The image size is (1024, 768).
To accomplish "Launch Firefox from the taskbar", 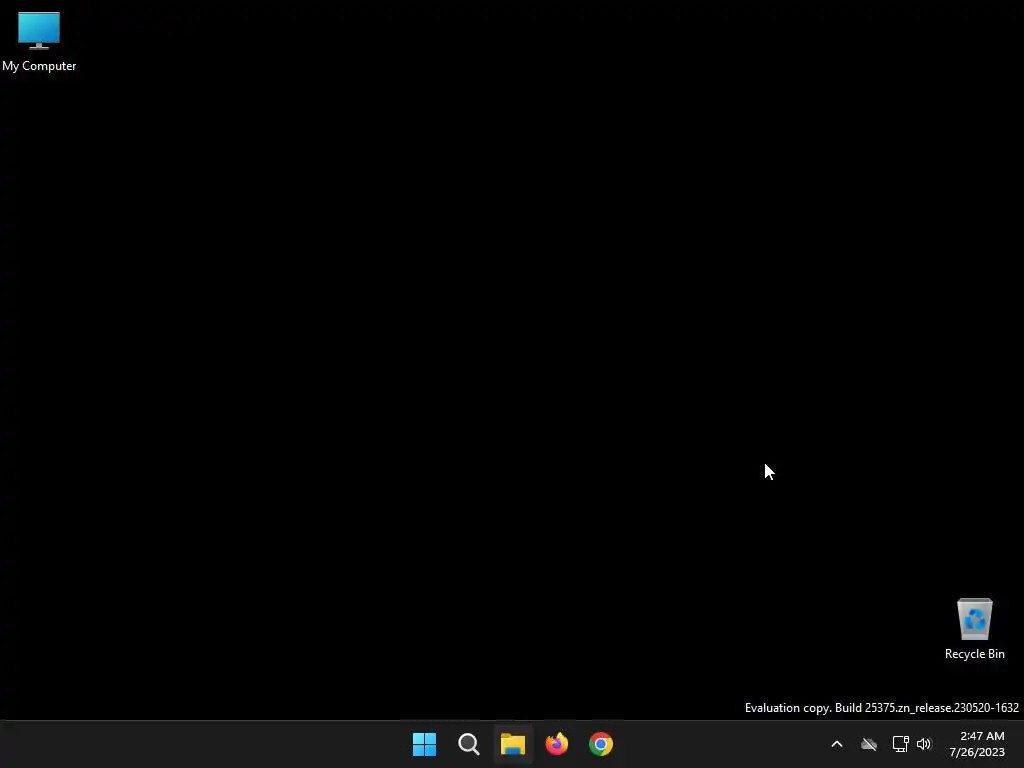I will [x=557, y=744].
